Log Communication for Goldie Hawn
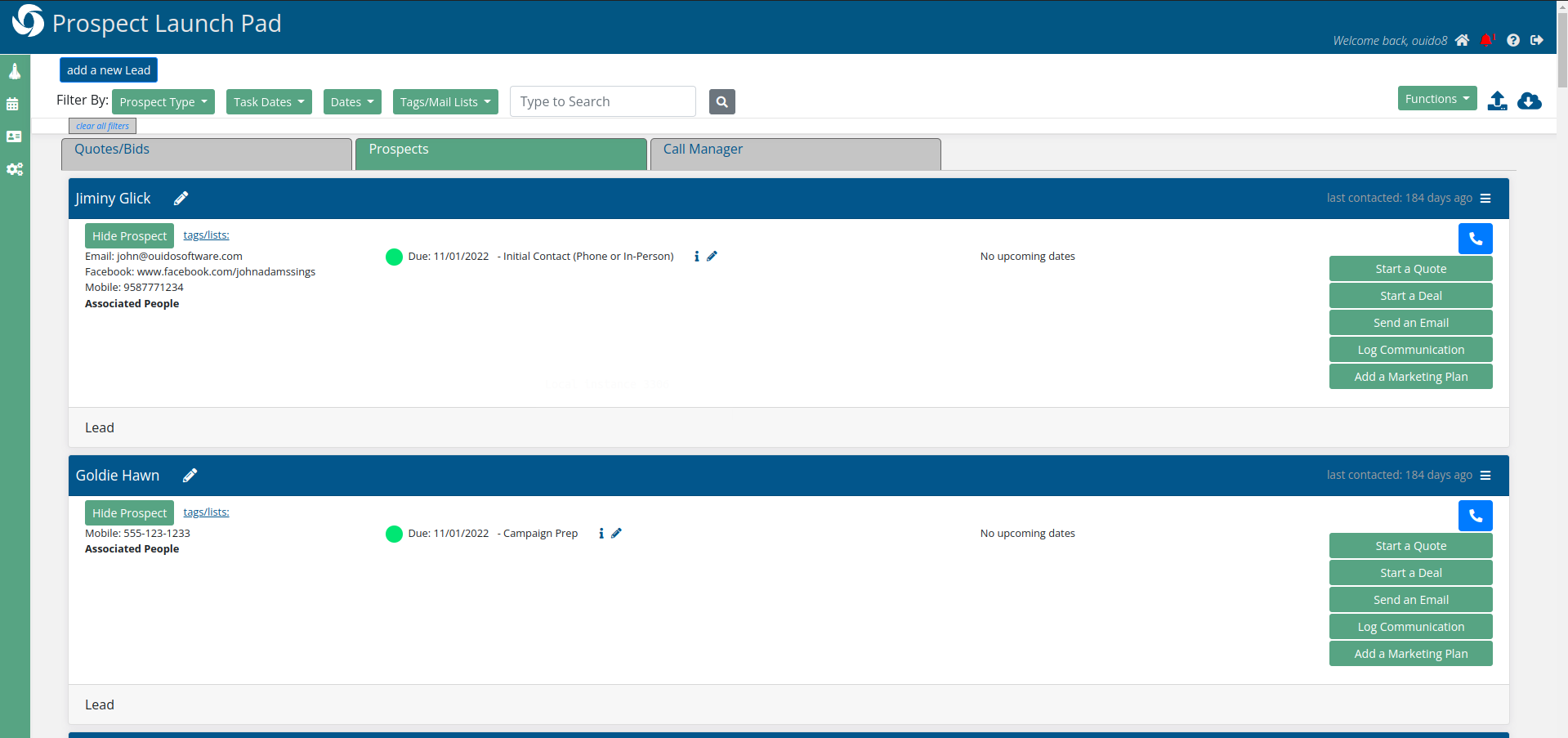1568x738 pixels. point(1410,627)
